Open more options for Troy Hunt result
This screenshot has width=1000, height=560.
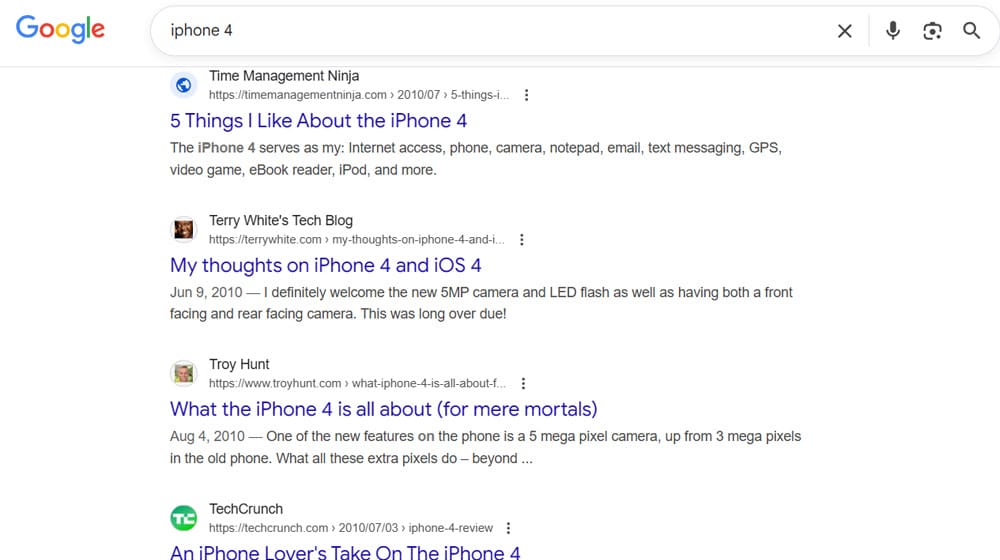click(x=523, y=384)
